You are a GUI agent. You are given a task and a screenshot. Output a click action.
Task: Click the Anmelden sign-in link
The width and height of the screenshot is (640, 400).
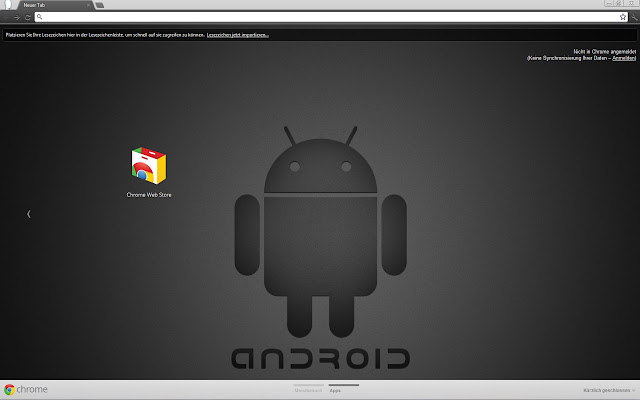(x=624, y=58)
